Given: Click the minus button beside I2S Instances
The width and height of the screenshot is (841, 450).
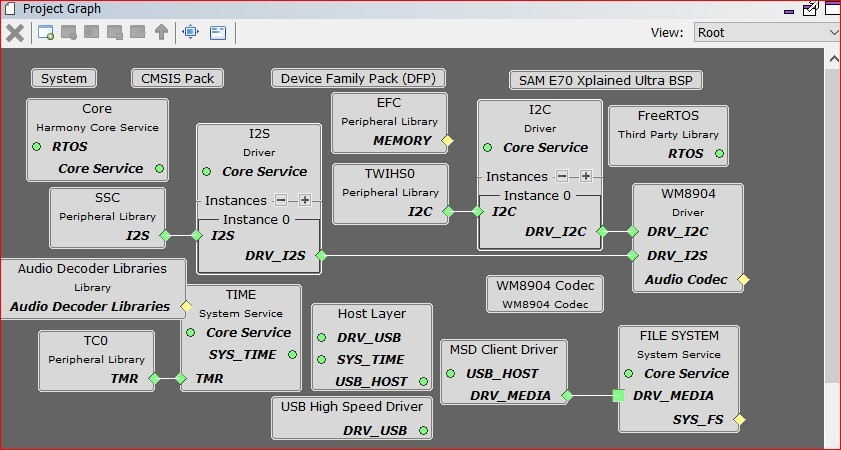Looking at the screenshot, I should tap(281, 201).
